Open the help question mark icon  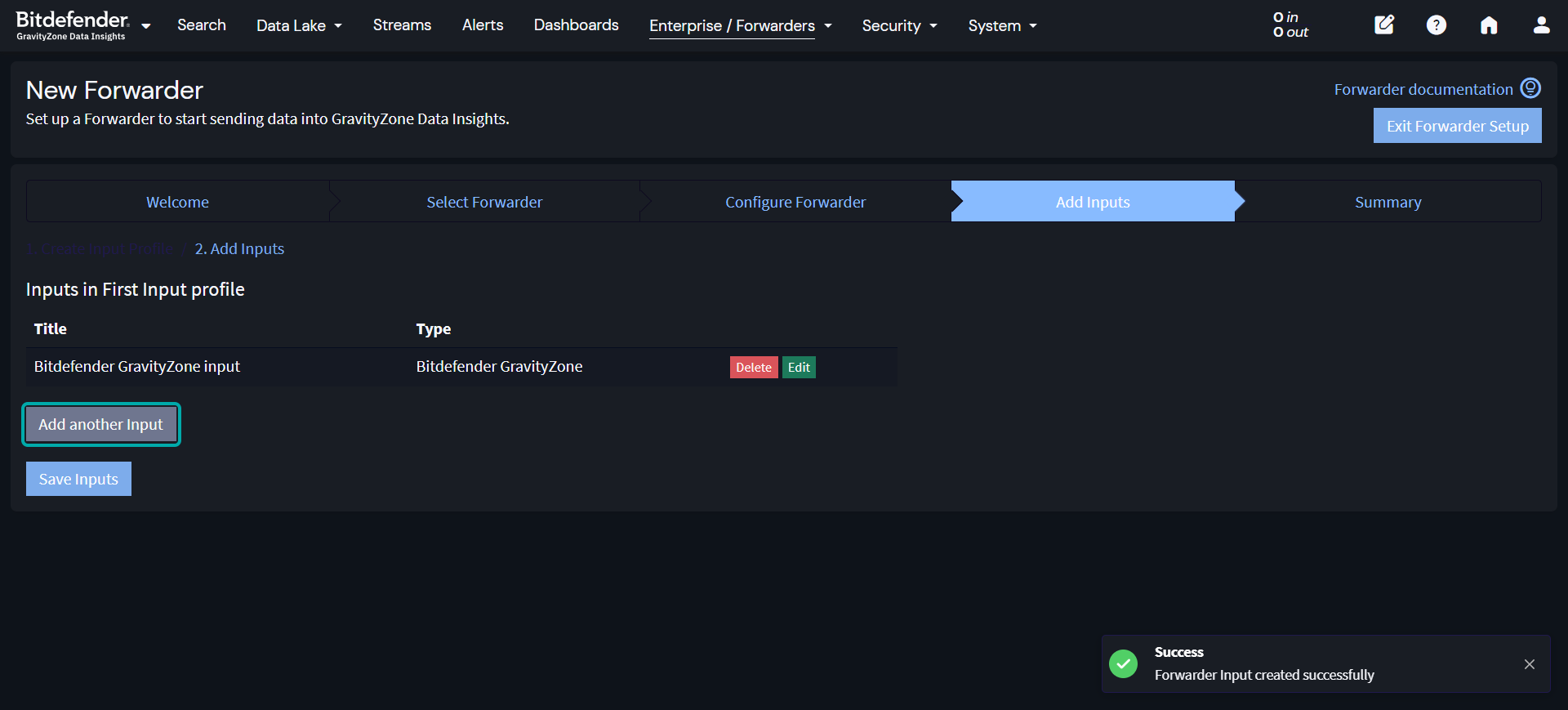(x=1437, y=25)
